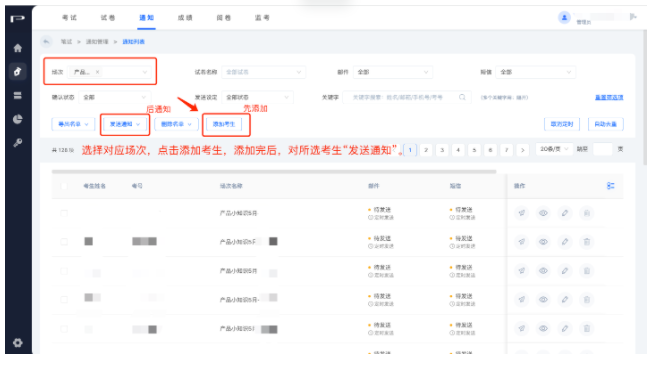The width and height of the screenshot is (653, 389).
Task: Check the fifth row's checkbox
Action: point(64,329)
